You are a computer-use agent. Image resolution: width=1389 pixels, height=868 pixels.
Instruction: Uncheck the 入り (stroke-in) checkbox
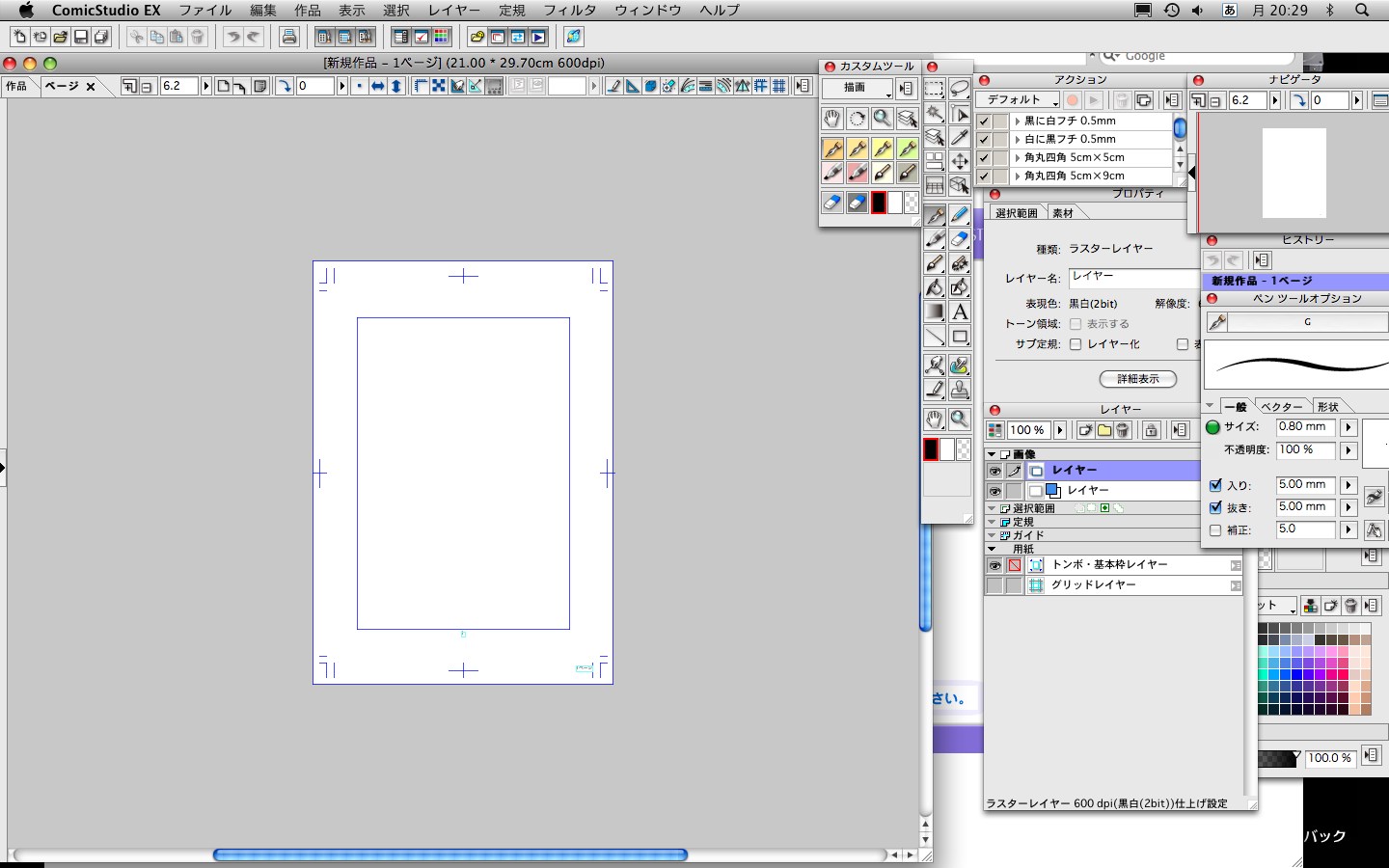click(x=1215, y=486)
